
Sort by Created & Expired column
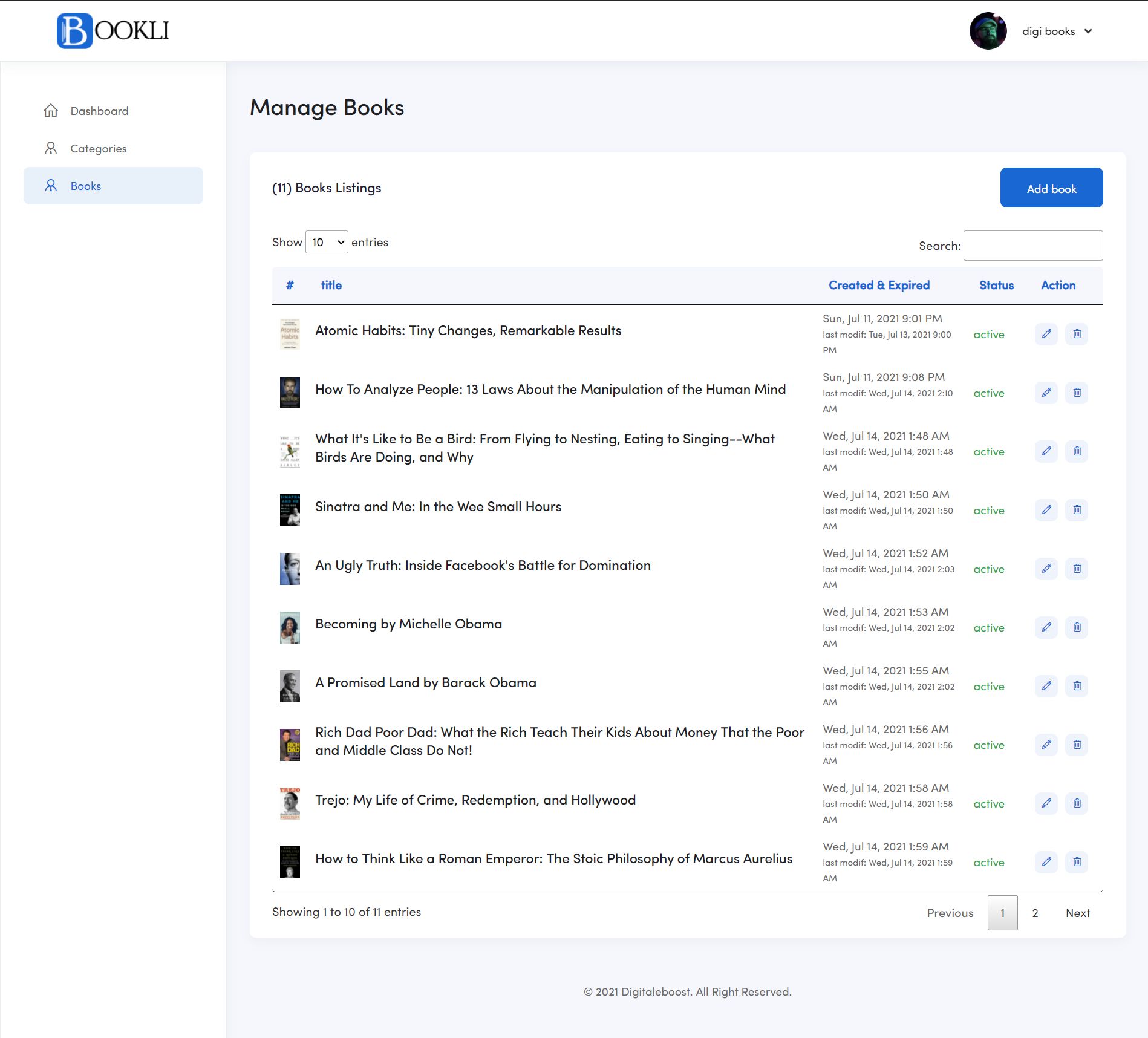tap(879, 285)
